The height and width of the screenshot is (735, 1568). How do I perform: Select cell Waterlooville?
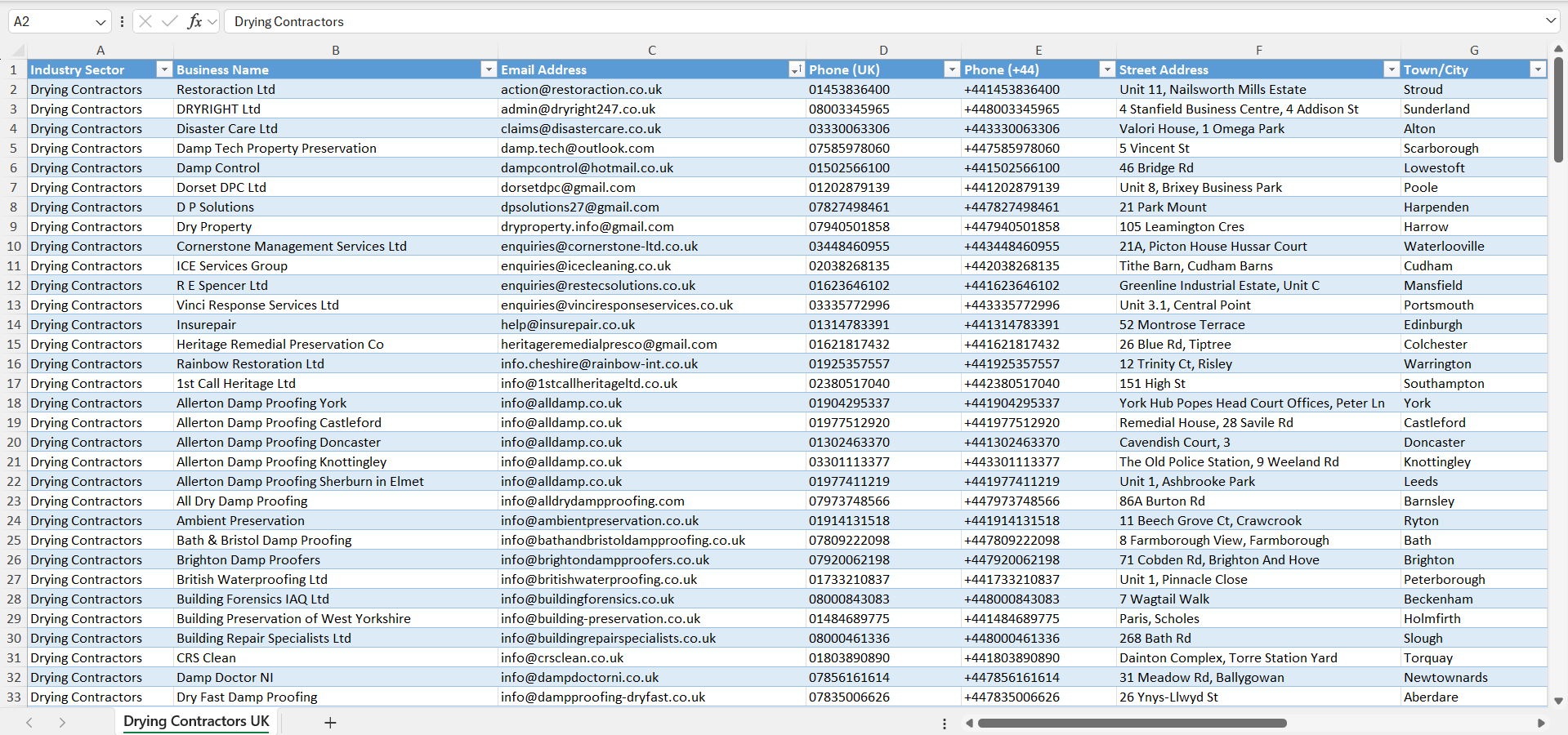pyautogui.click(x=1474, y=246)
